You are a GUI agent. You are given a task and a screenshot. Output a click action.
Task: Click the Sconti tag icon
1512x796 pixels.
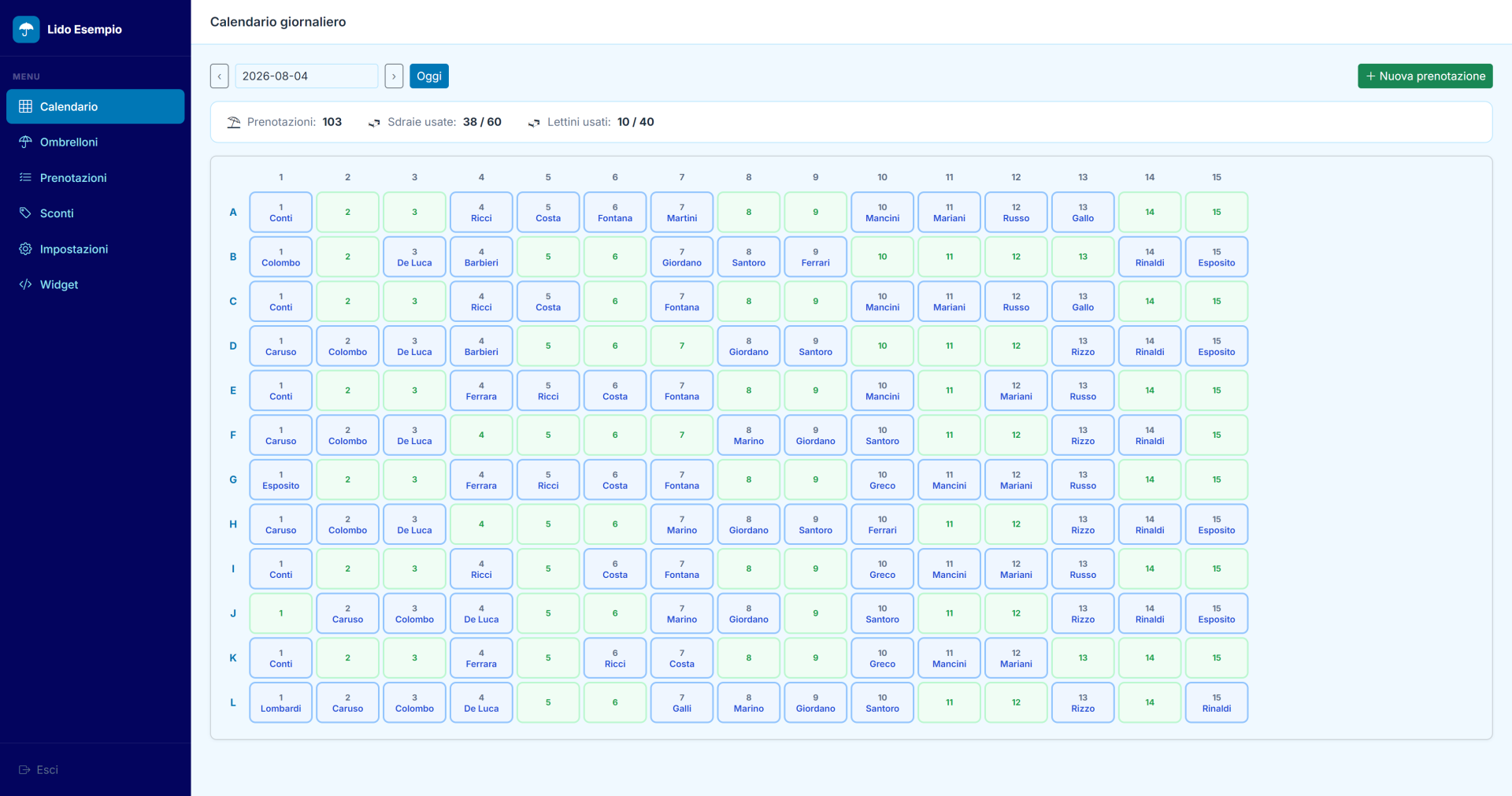(25, 213)
